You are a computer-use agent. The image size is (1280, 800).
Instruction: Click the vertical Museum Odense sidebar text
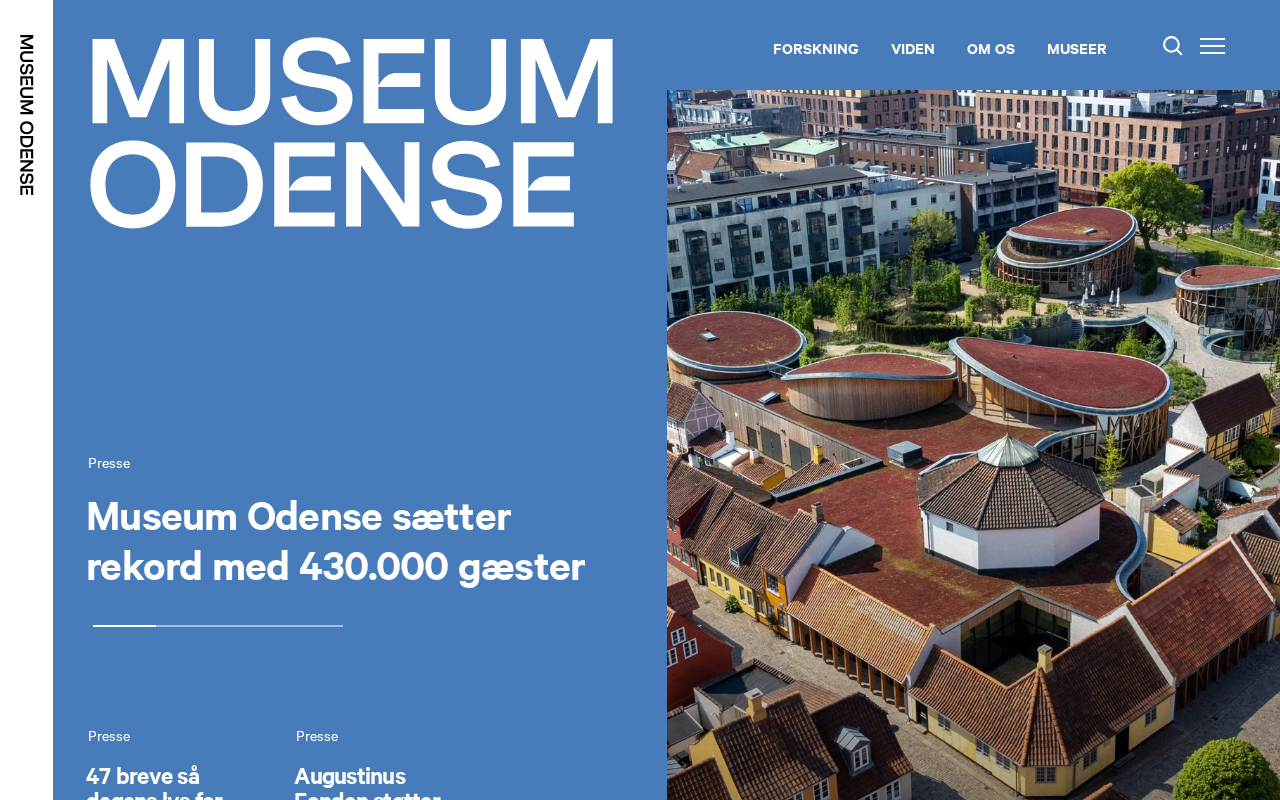pos(26,115)
